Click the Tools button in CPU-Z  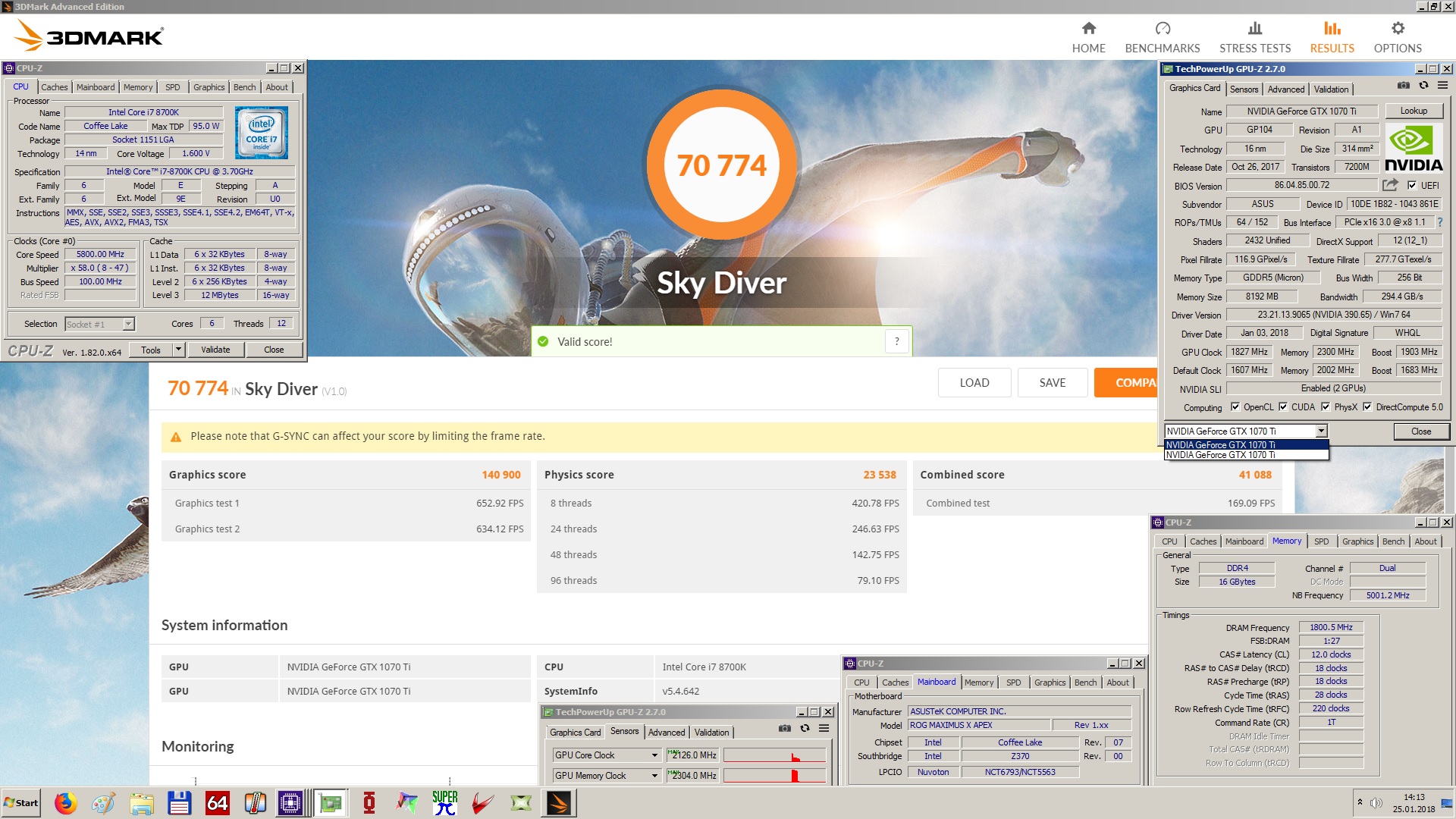click(151, 350)
